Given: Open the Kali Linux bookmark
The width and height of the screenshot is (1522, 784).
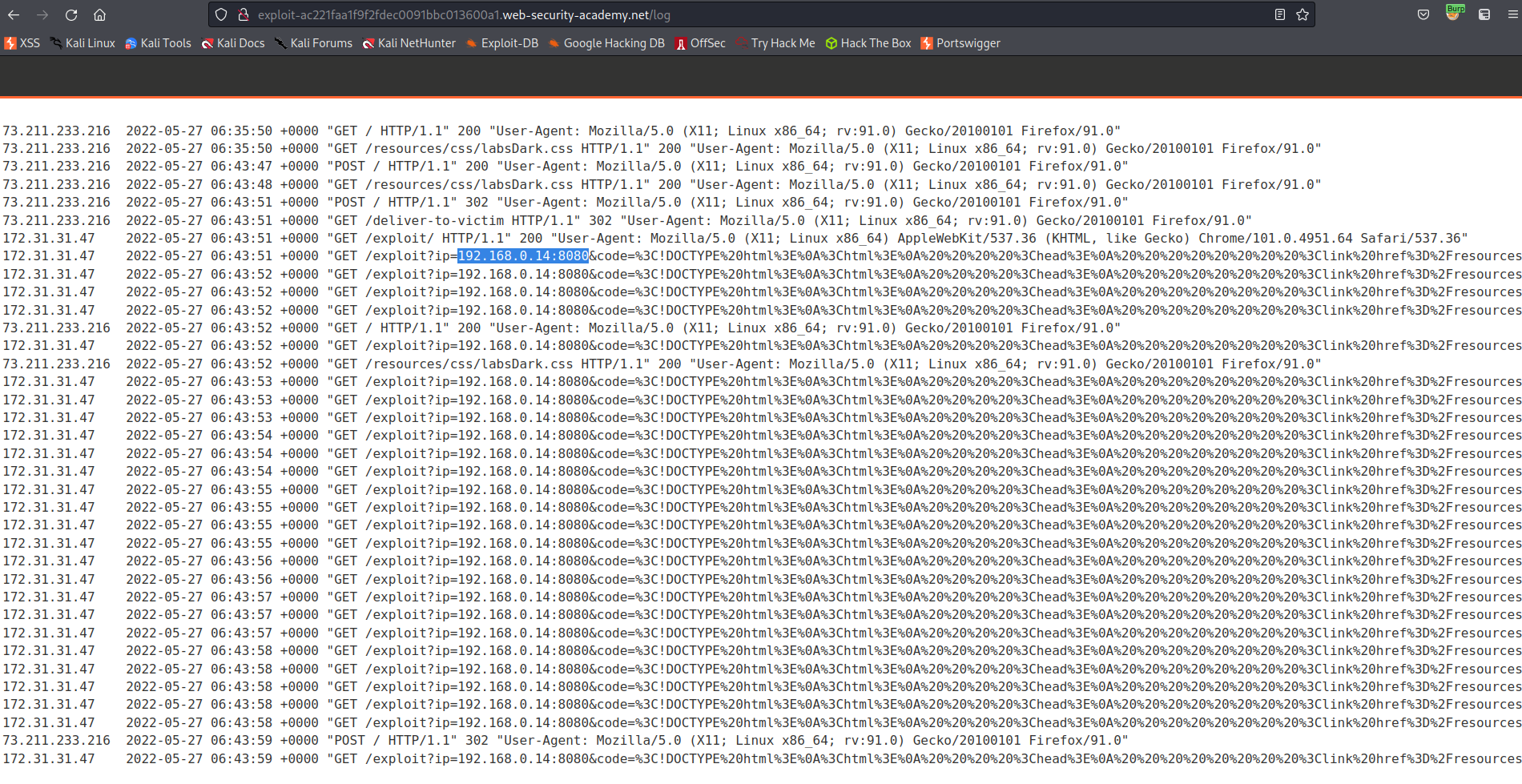Looking at the screenshot, I should tap(83, 43).
